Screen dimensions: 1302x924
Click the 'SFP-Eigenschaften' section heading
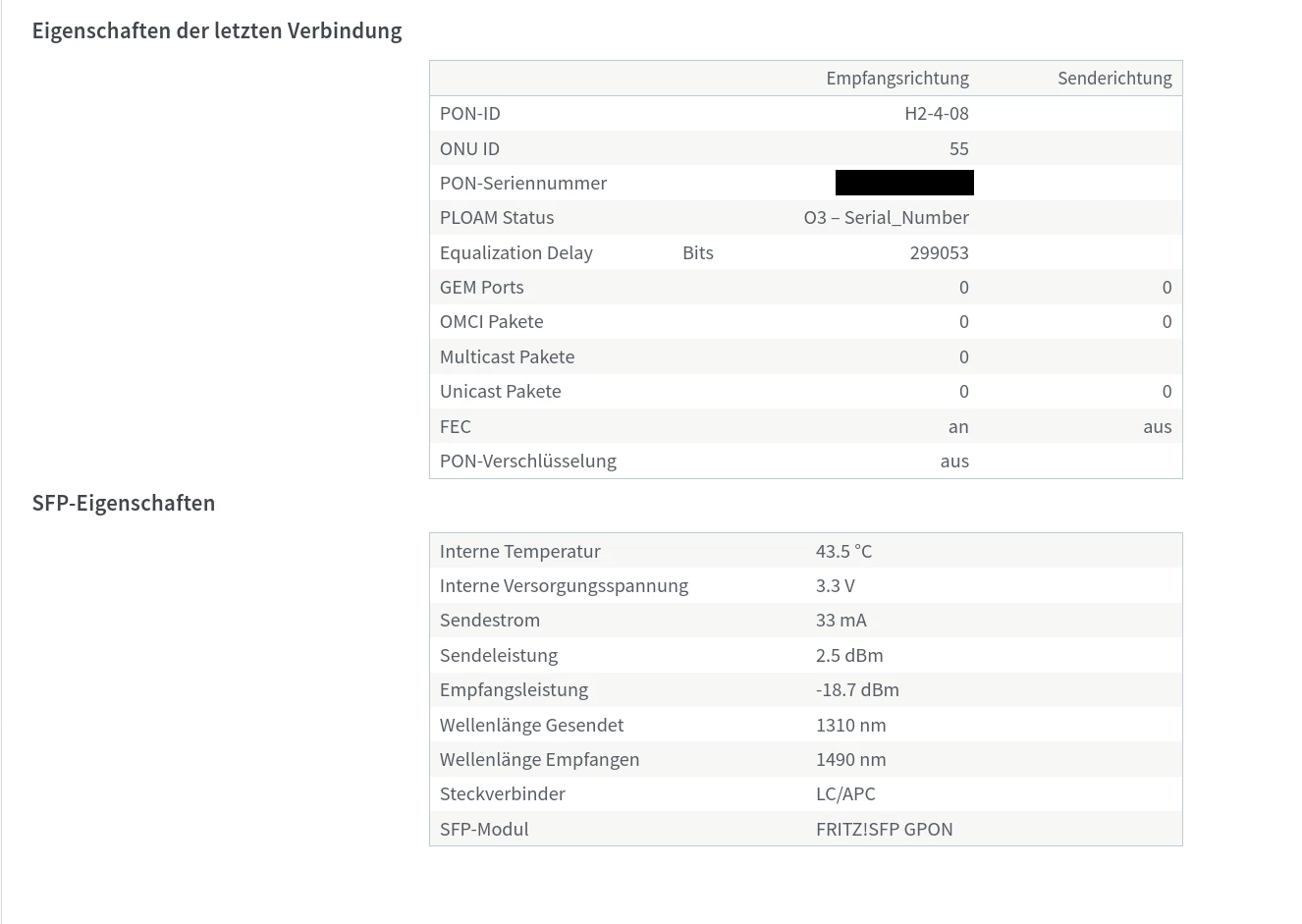[124, 503]
